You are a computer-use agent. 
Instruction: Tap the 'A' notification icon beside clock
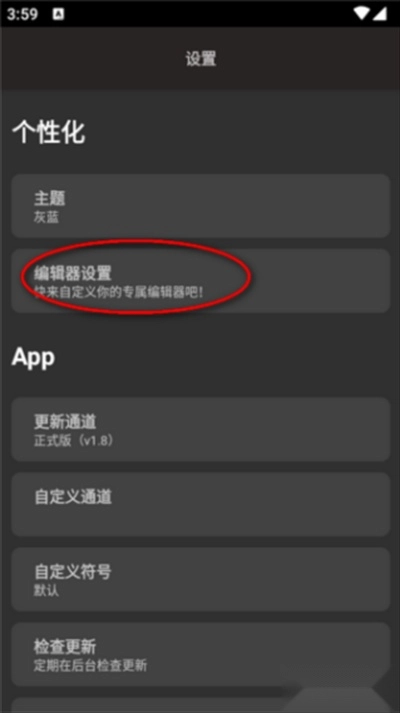pyautogui.click(x=58, y=14)
